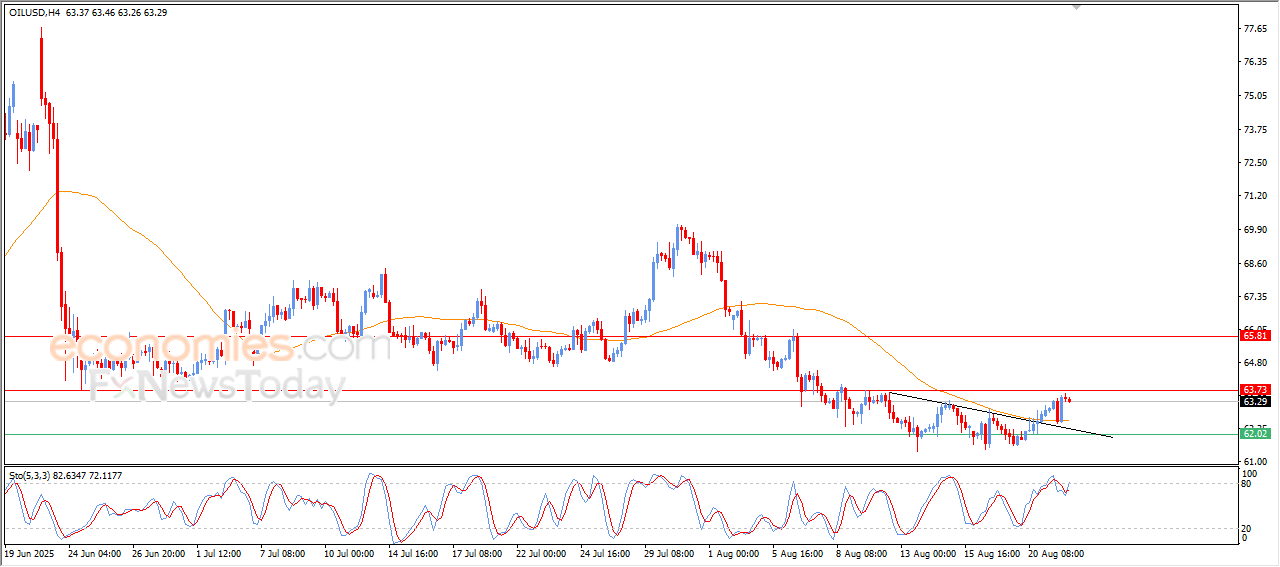Click the stochastic 80 level label
Screen dimensions: 1280x567
click(1247, 484)
